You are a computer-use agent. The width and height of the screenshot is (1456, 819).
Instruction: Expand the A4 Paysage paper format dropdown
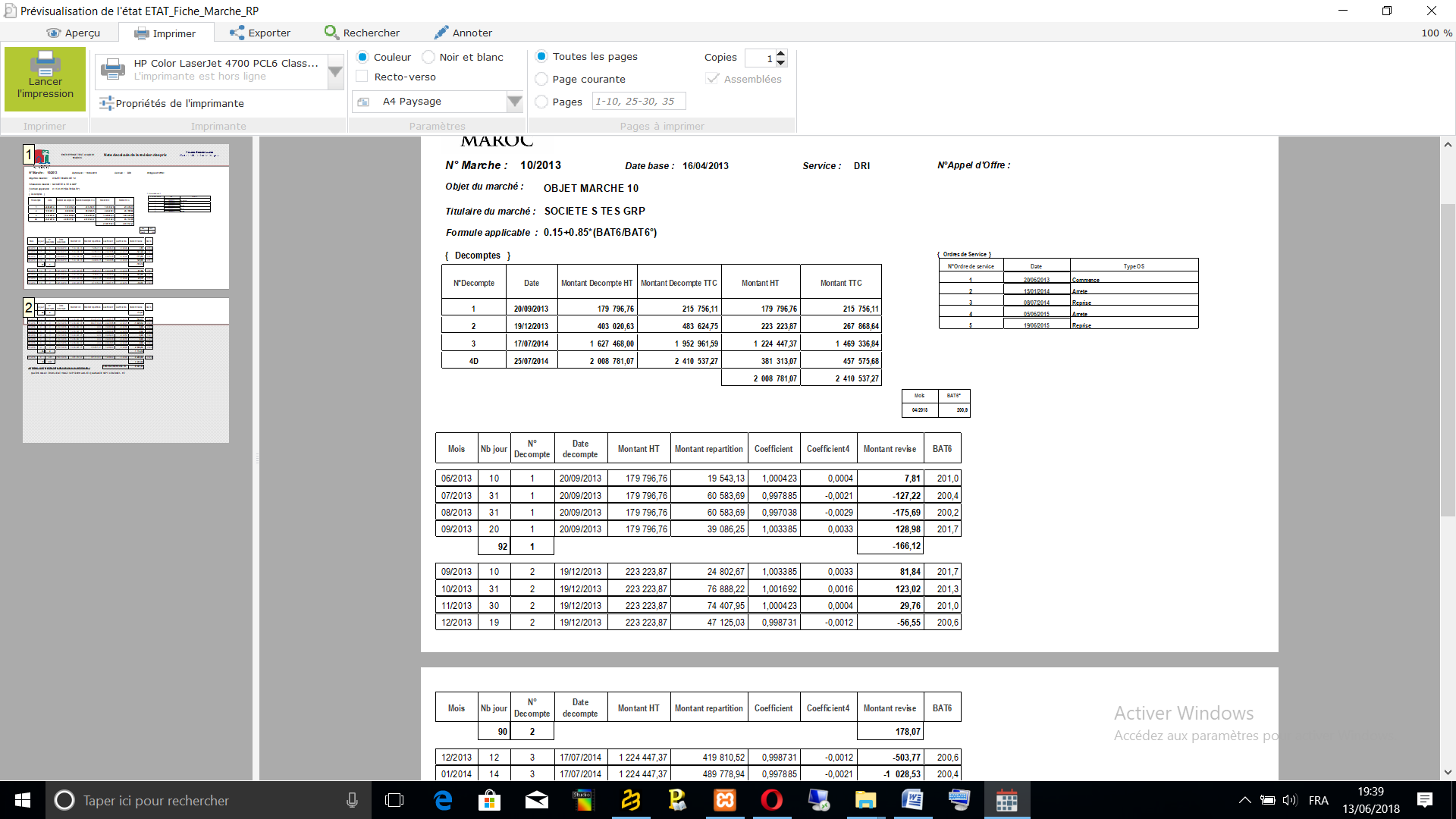pos(514,102)
